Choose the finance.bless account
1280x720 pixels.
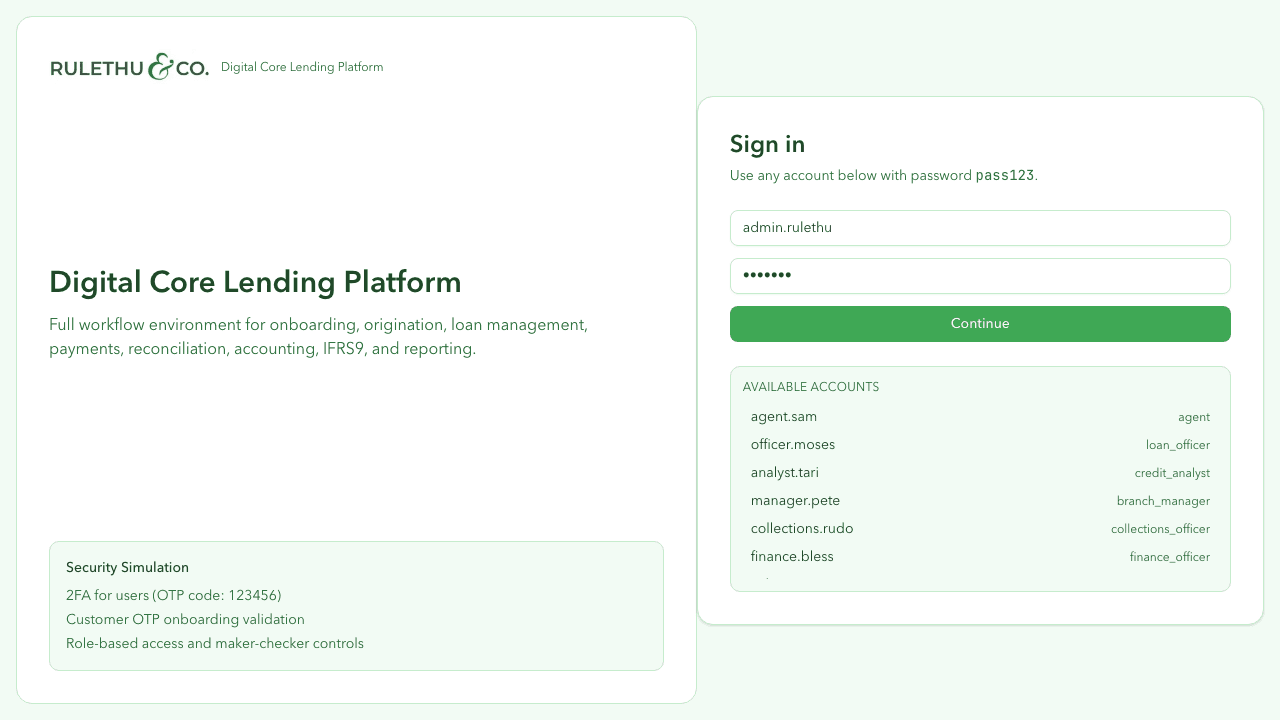(x=792, y=556)
